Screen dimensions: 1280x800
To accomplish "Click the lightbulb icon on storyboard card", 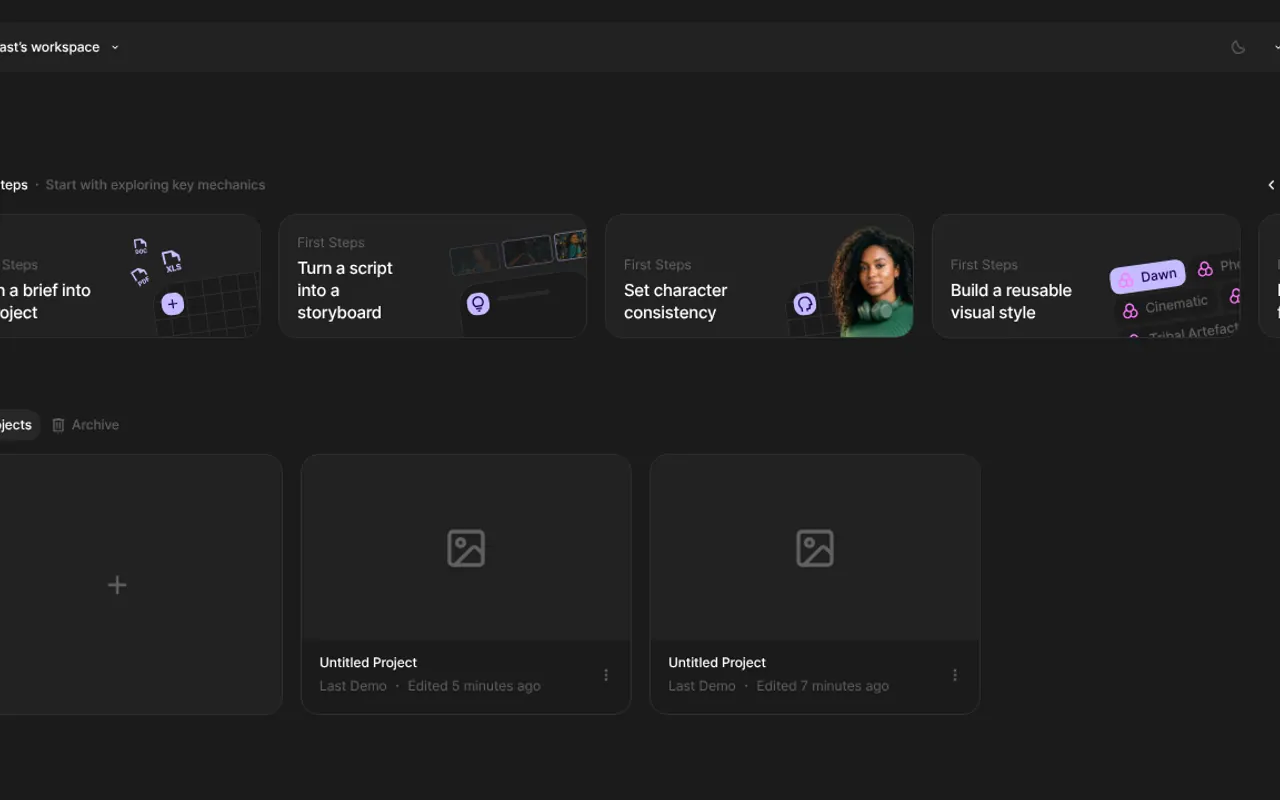I will pyautogui.click(x=478, y=303).
